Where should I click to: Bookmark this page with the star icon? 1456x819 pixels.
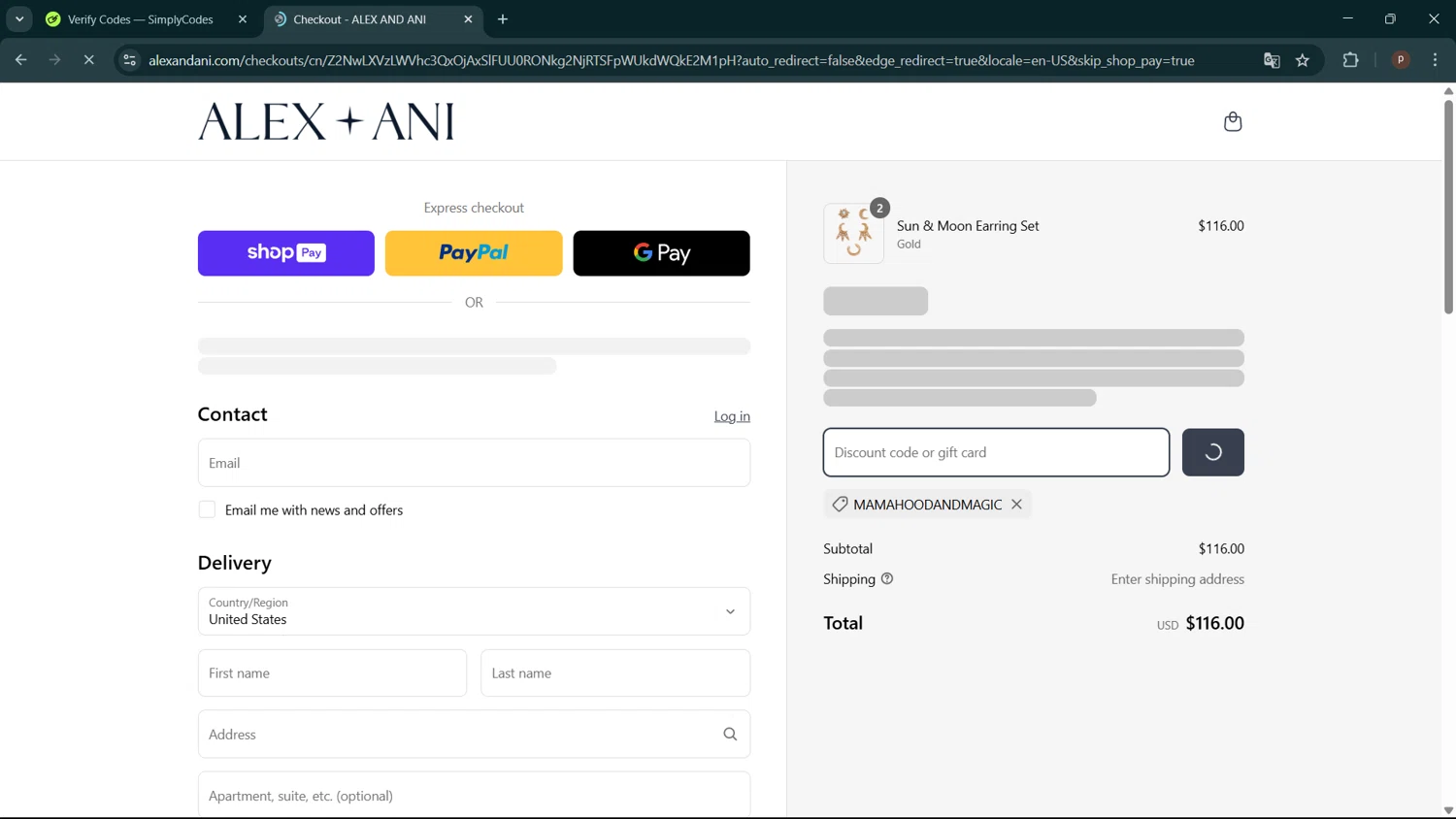(x=1303, y=60)
